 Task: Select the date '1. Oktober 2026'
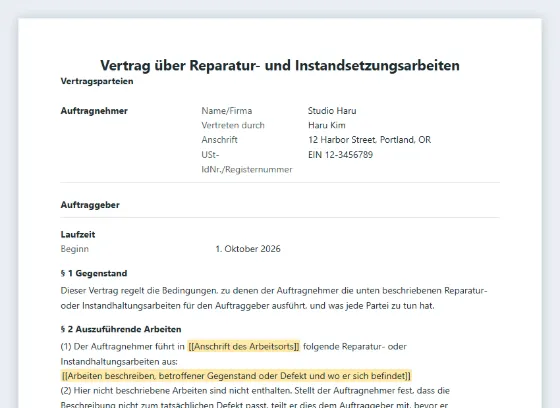coord(248,249)
